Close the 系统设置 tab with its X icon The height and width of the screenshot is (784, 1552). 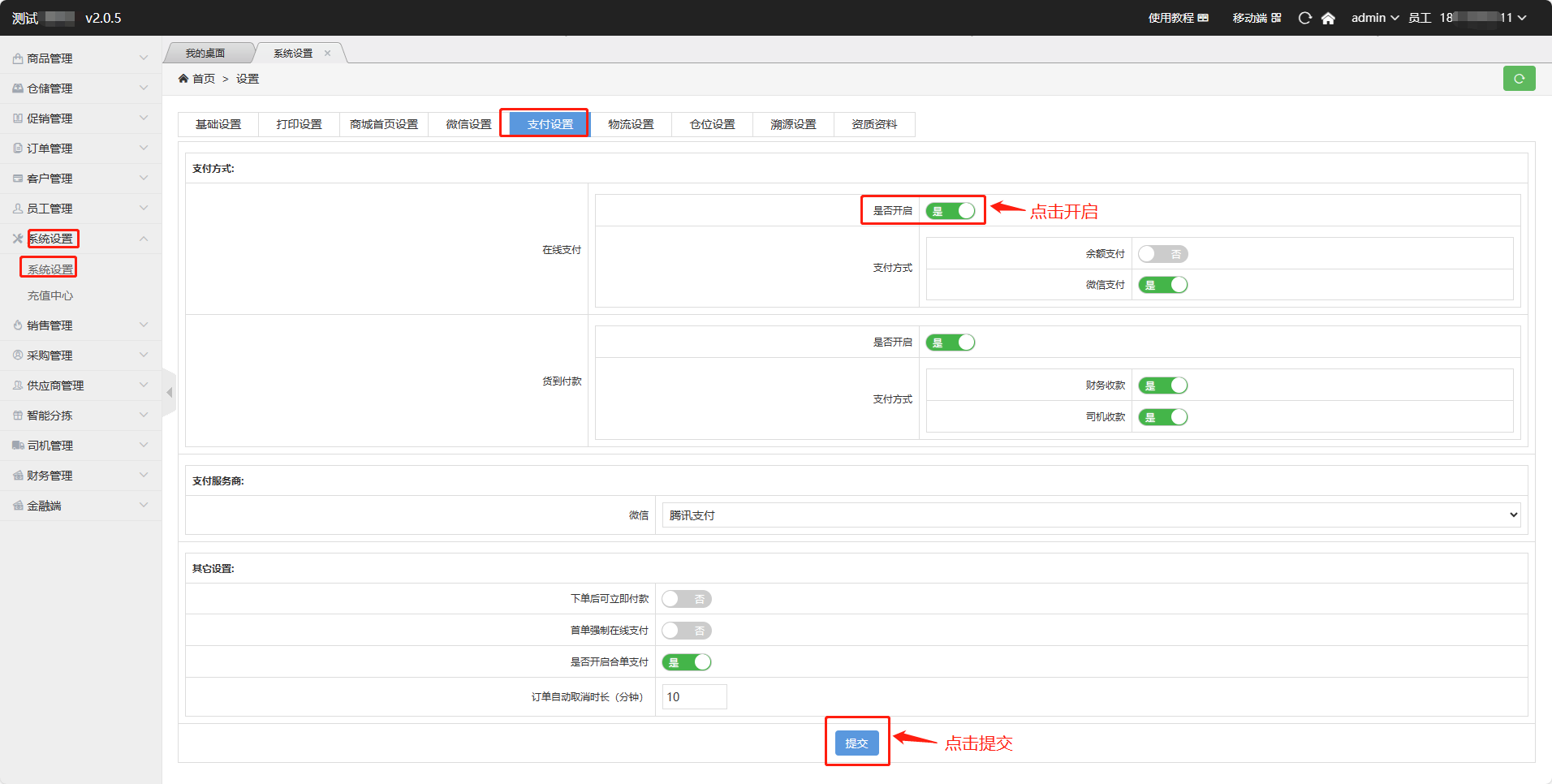(x=328, y=54)
